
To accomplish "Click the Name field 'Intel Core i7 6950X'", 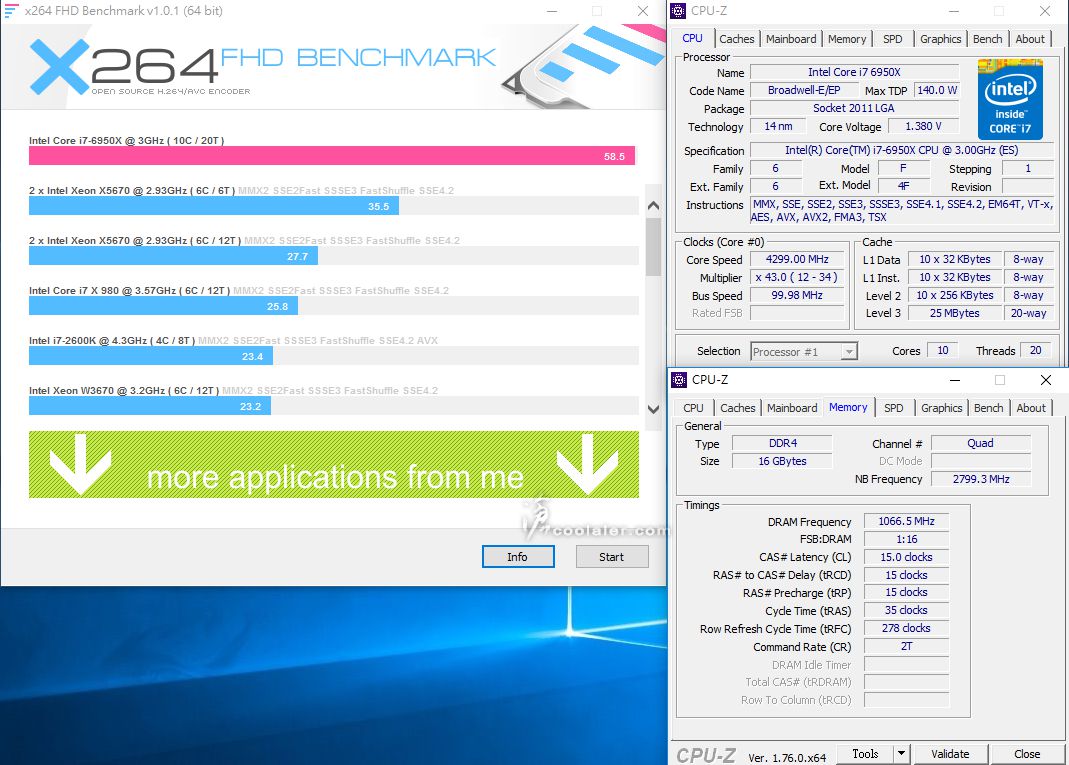I will pyautogui.click(x=854, y=72).
